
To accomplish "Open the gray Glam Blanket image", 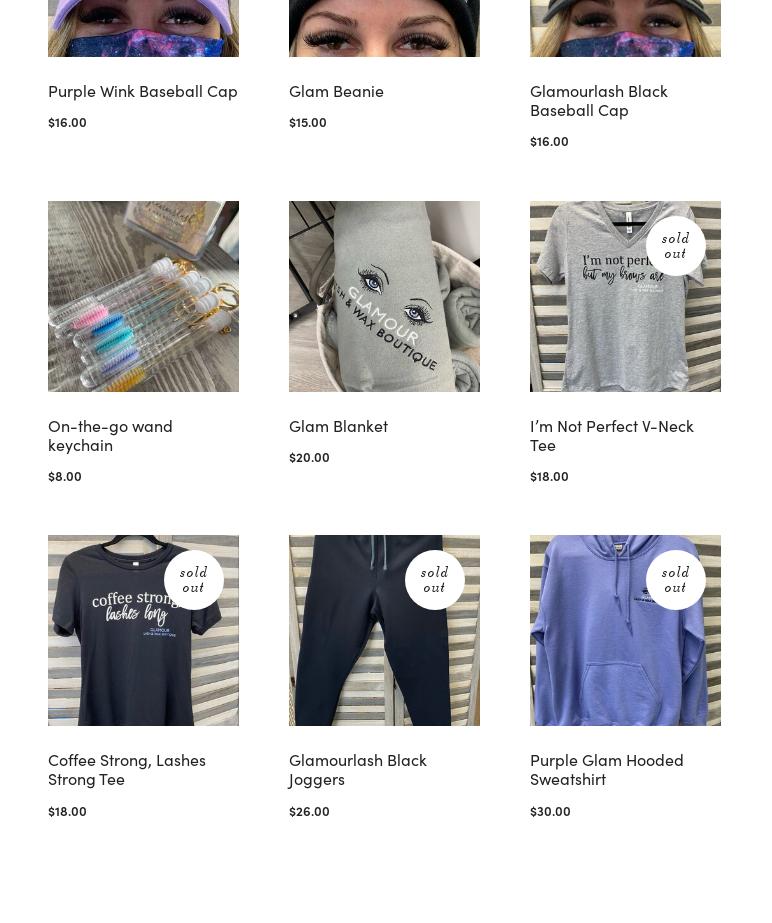I will click(384, 296).
